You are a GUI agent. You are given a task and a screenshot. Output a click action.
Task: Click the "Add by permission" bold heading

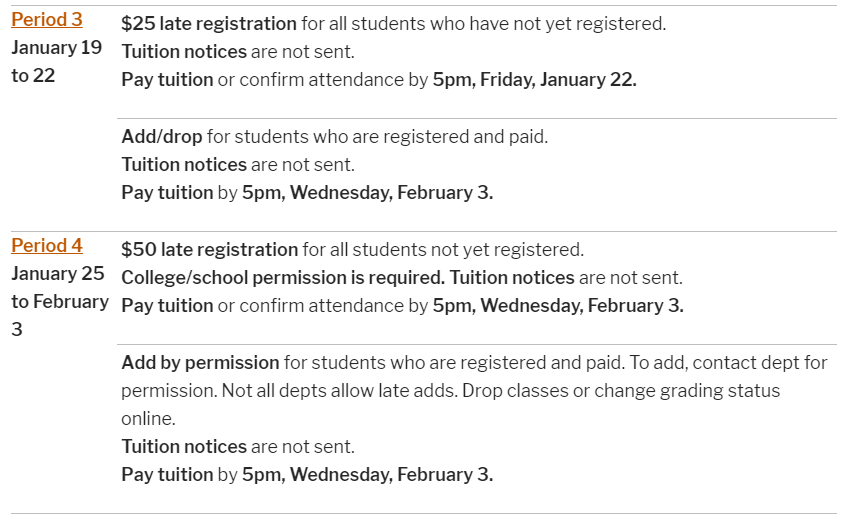[200, 362]
